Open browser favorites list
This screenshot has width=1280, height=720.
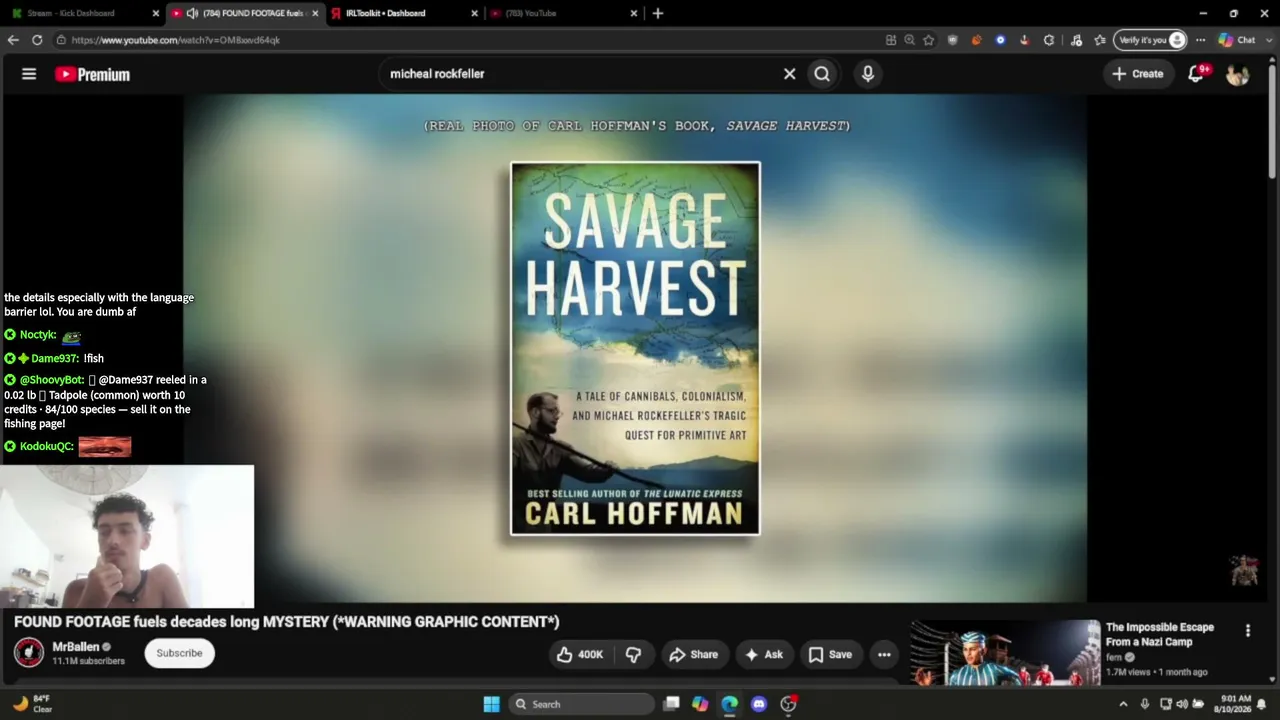point(1100,40)
